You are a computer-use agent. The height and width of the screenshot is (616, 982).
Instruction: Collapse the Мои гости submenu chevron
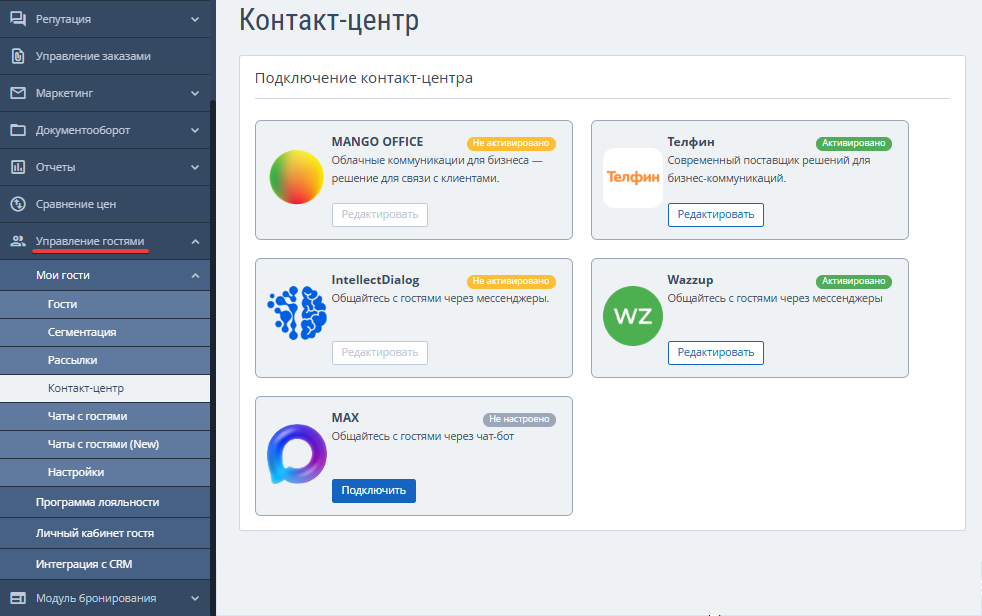(195, 275)
